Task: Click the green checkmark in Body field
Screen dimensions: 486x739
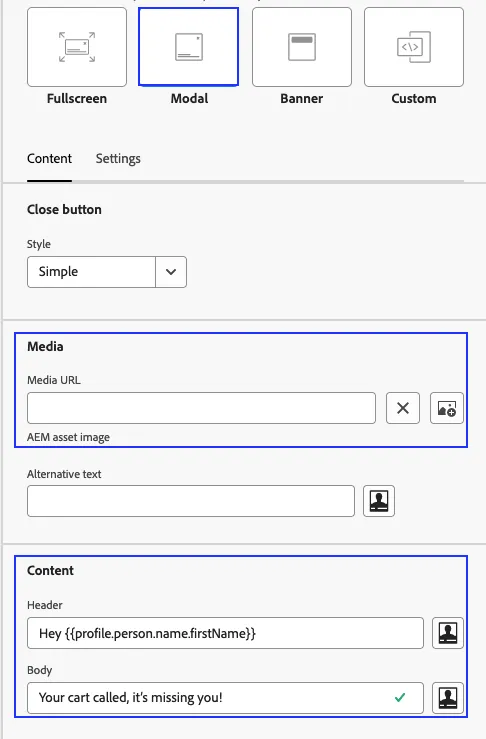Action: [x=400, y=698]
